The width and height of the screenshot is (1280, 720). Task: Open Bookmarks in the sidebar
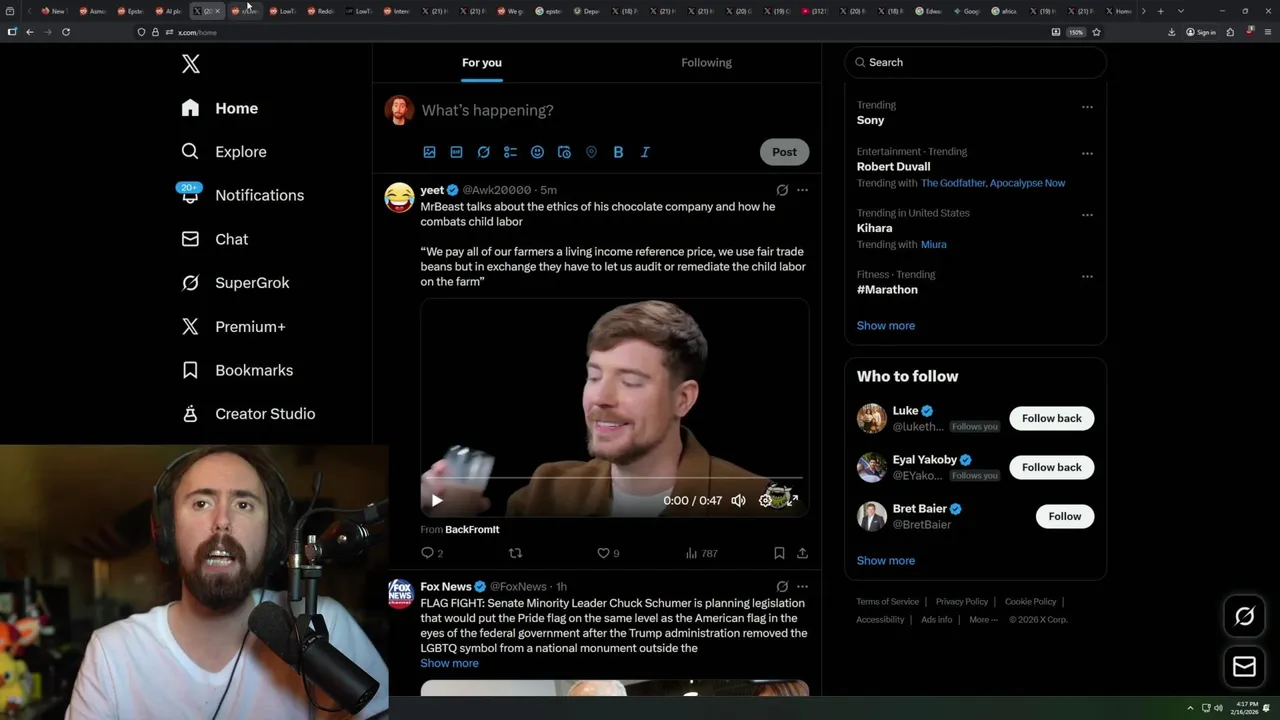pyautogui.click(x=237, y=370)
